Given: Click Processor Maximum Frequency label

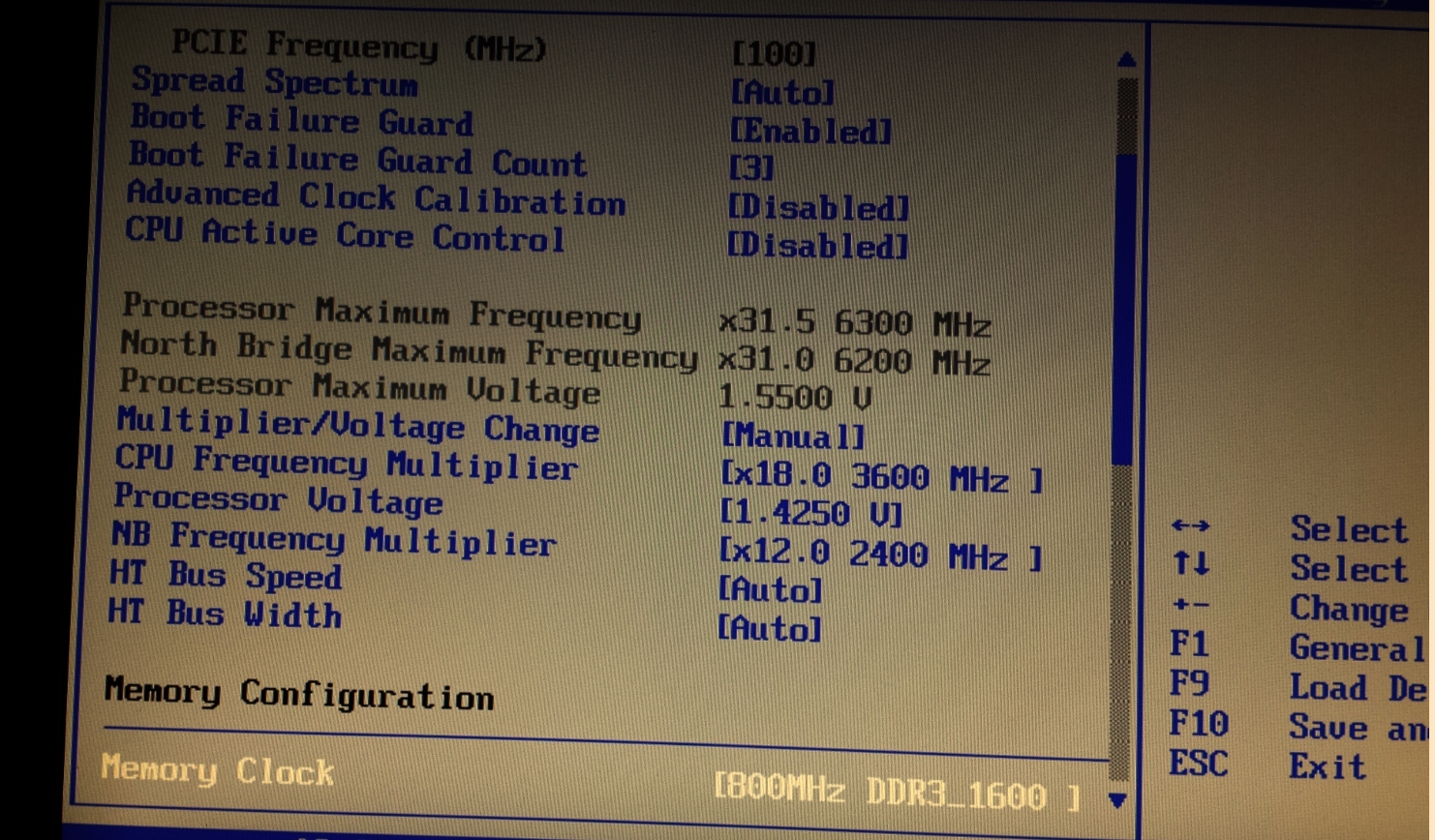Looking at the screenshot, I should 382,312.
